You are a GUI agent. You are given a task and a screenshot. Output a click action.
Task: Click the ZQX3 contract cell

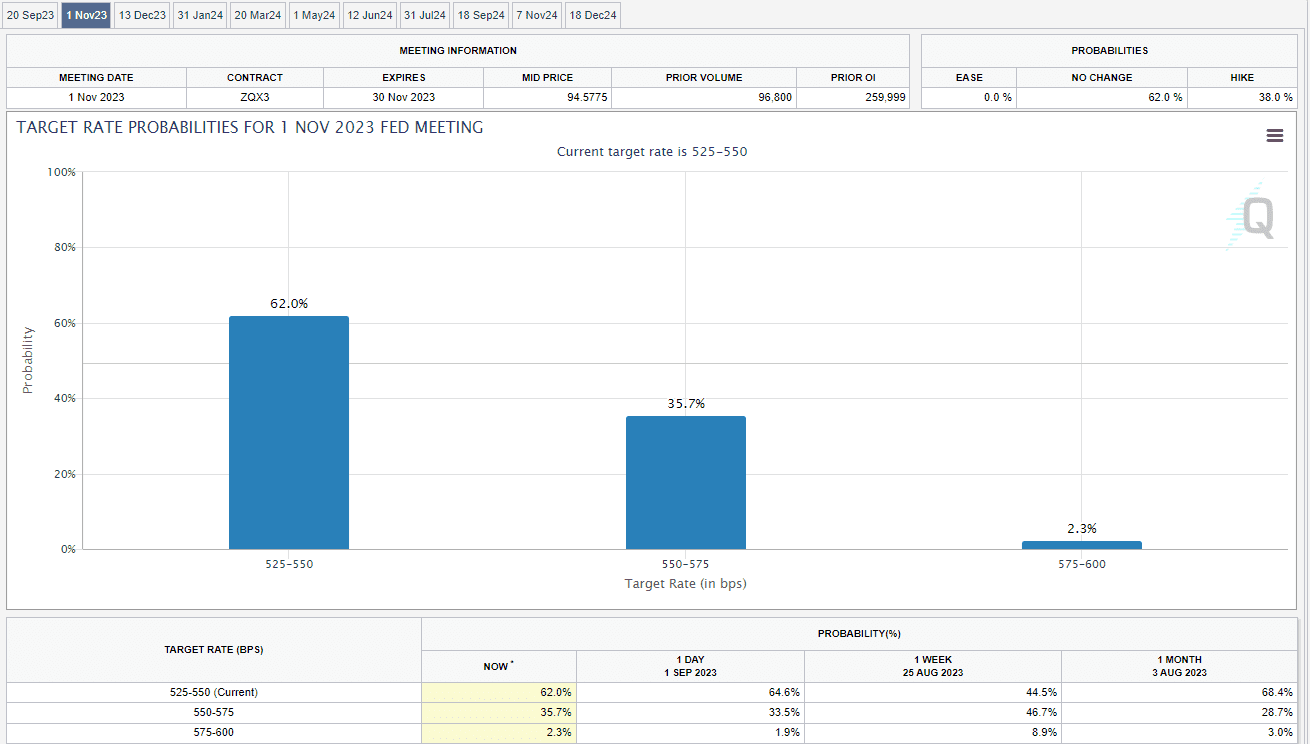(254, 97)
